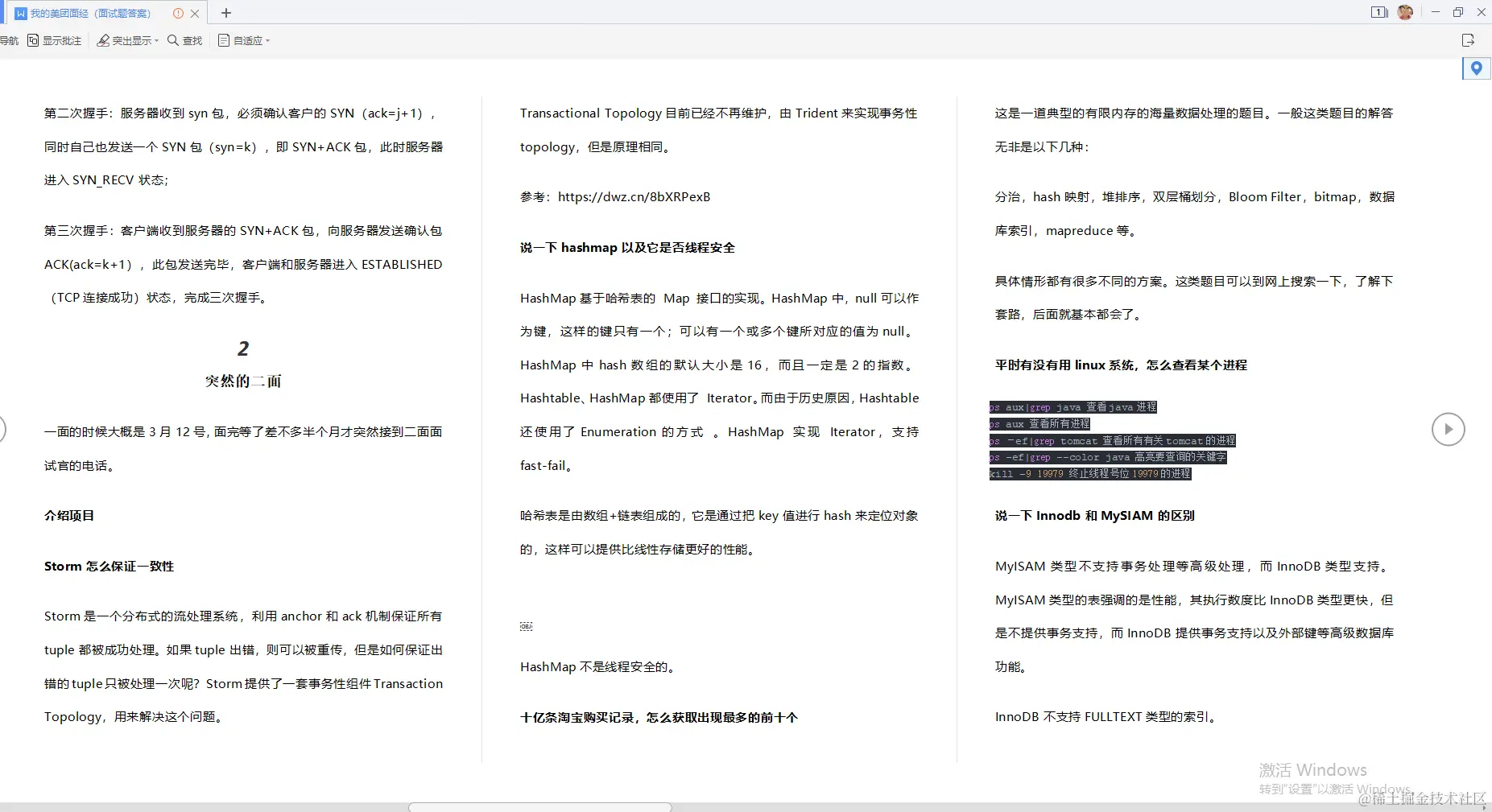Open the link https://dwz.cn/8bXRPexB
The image size is (1492, 812).
[x=633, y=196]
